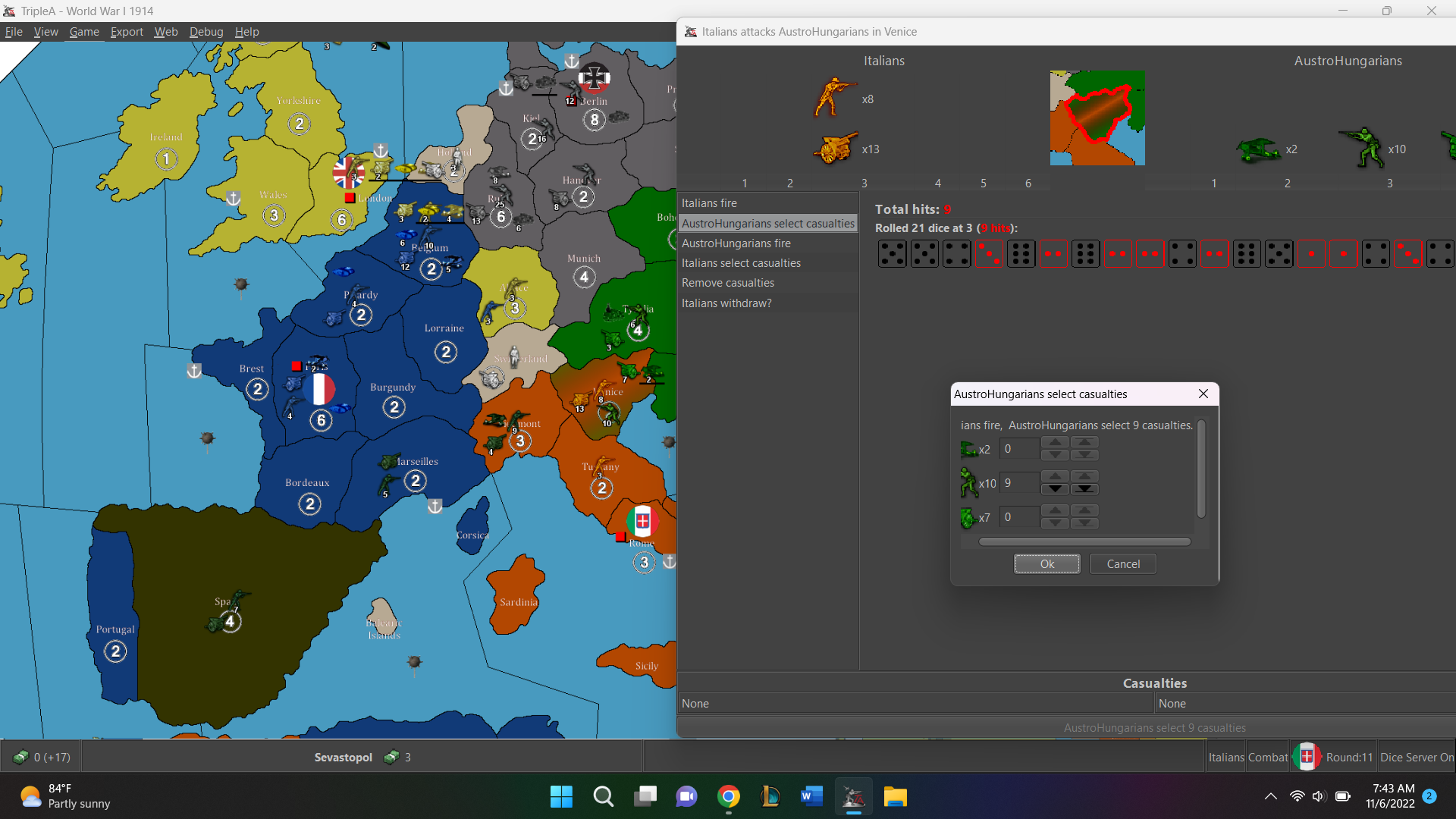Open the Windows Start menu
Viewport: 1456px width, 819px height.
pos(561,796)
